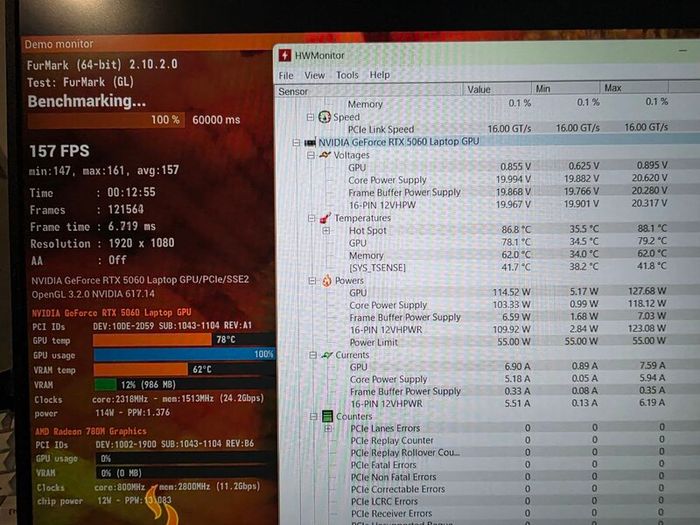Open the File menu in HWMonitor
The image size is (700, 525).
[286, 75]
